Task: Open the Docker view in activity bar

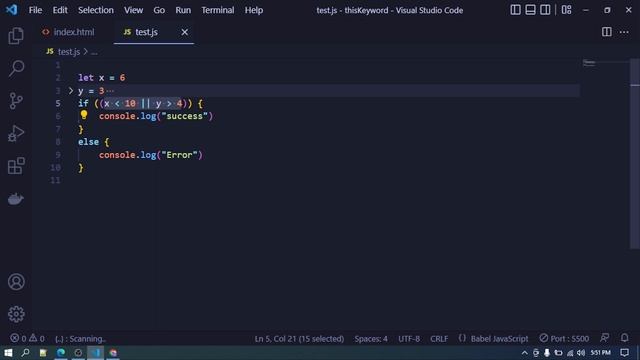Action: pyautogui.click(x=16, y=199)
